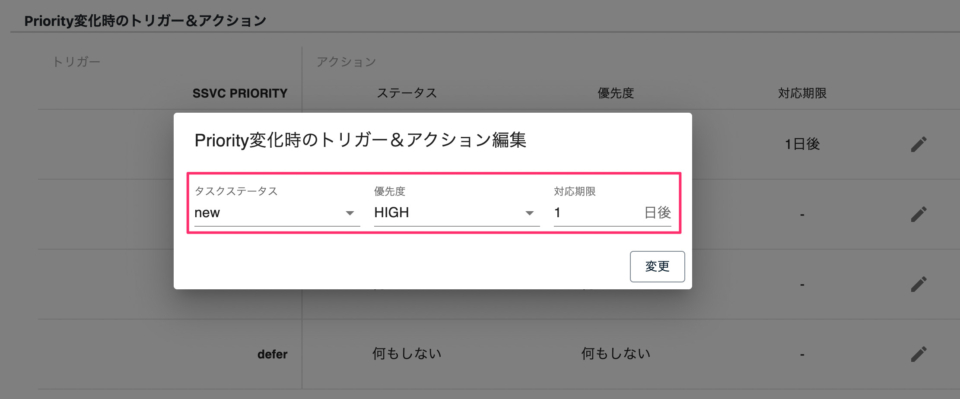Image resolution: width=960 pixels, height=399 pixels.
Task: Click the arrow of the タスクステータス select
Action: click(350, 214)
